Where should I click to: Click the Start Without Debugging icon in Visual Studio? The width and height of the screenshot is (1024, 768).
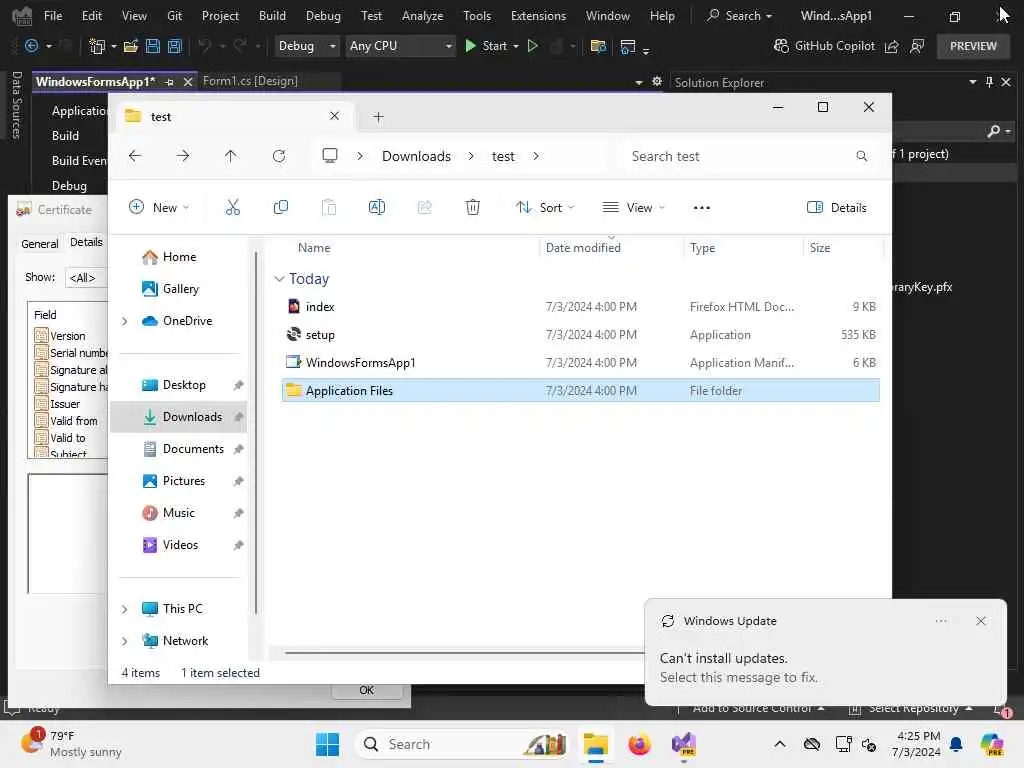(x=533, y=46)
